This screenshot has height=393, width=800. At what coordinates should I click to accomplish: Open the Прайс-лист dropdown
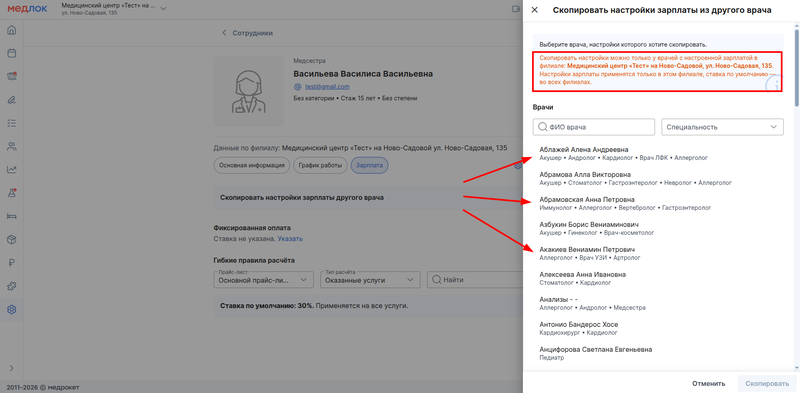[263, 280]
